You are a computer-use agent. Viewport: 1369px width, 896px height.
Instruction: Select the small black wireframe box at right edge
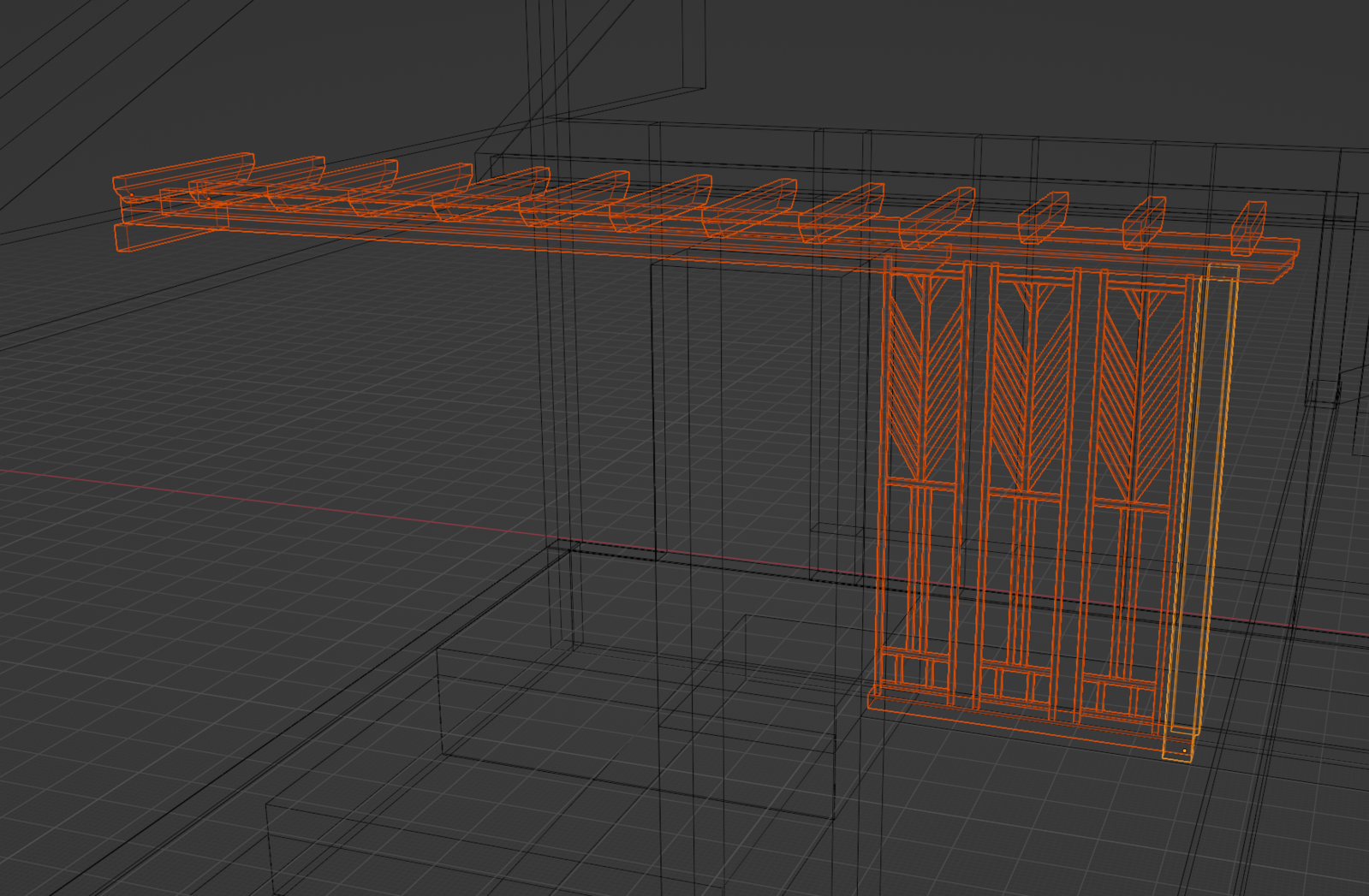[1323, 392]
